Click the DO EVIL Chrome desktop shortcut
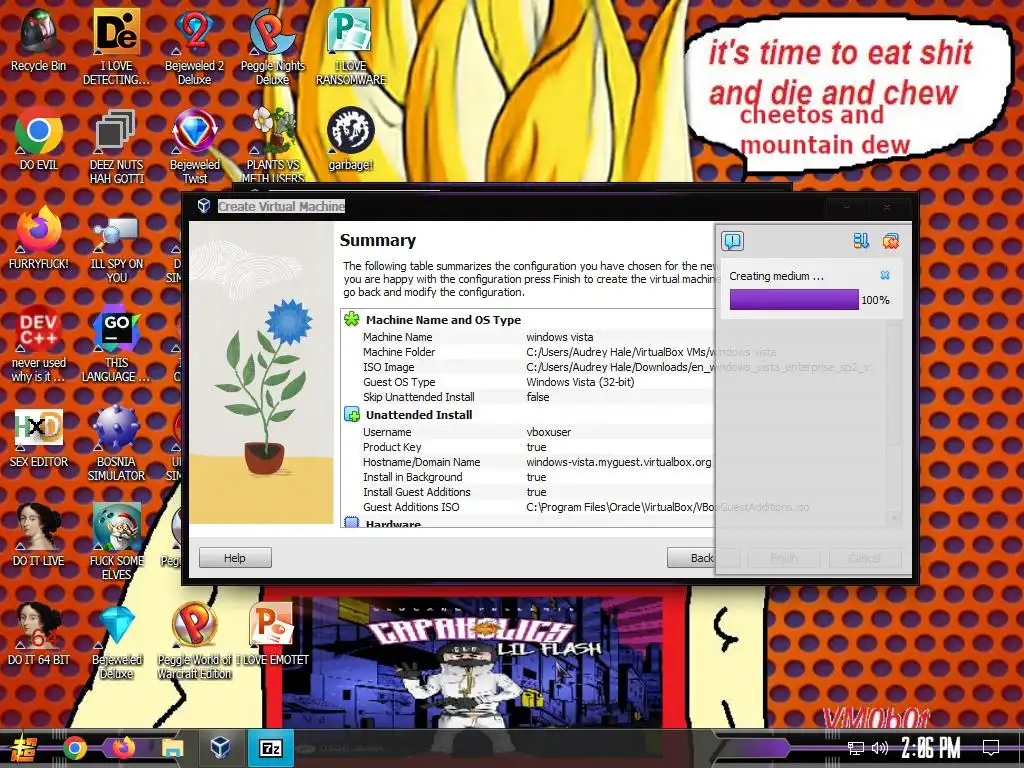Viewport: 1024px width, 768px height. [x=39, y=140]
